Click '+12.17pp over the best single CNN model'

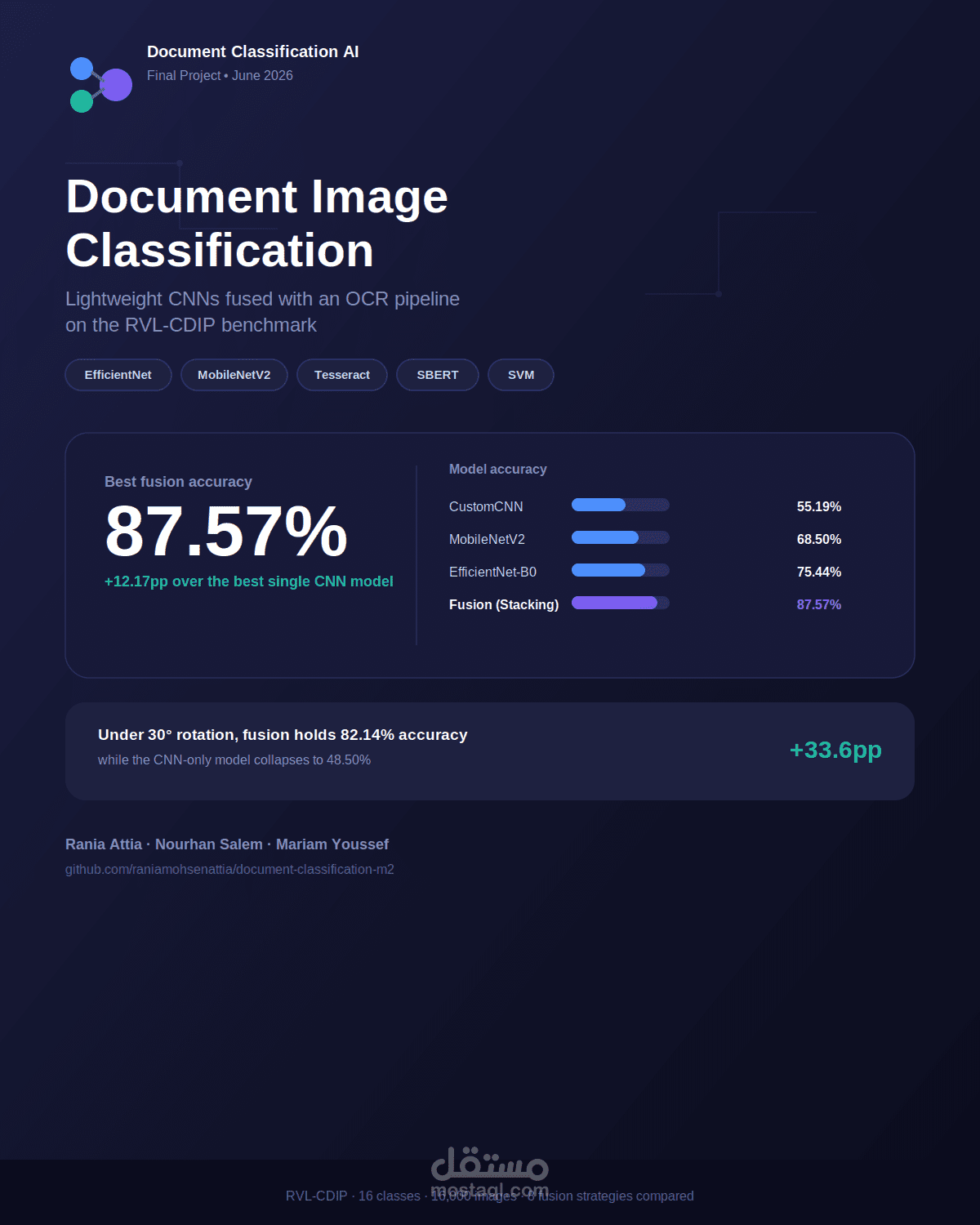[x=249, y=581]
